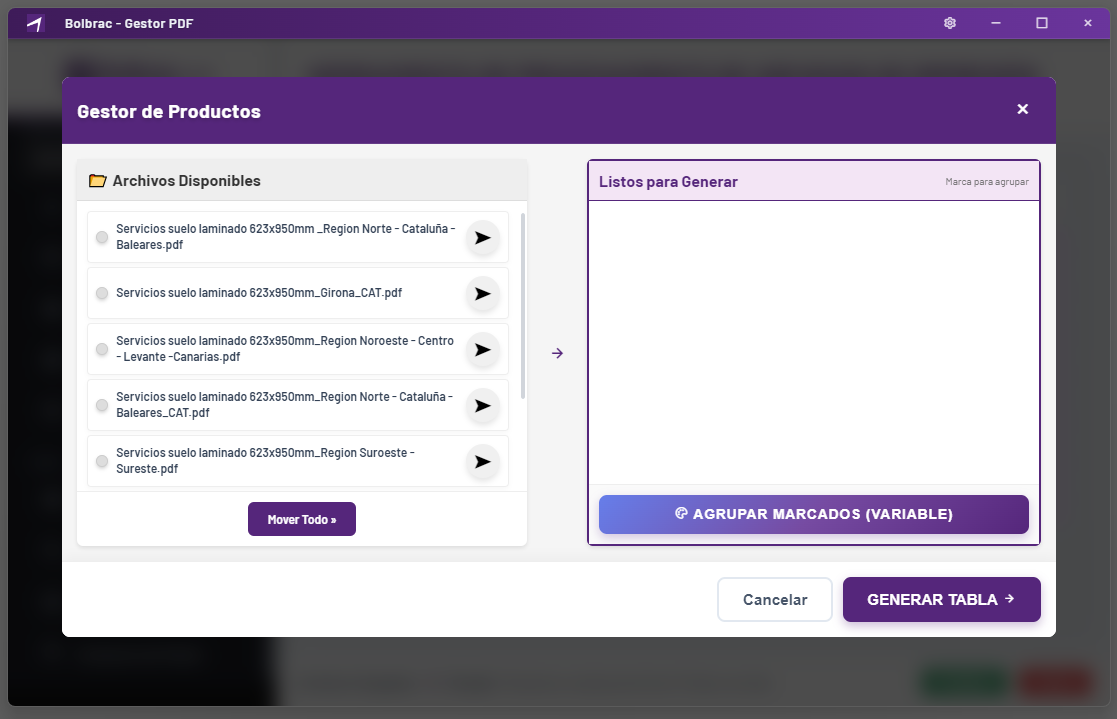
Task: Click Generar Tabla button
Action: click(x=941, y=599)
